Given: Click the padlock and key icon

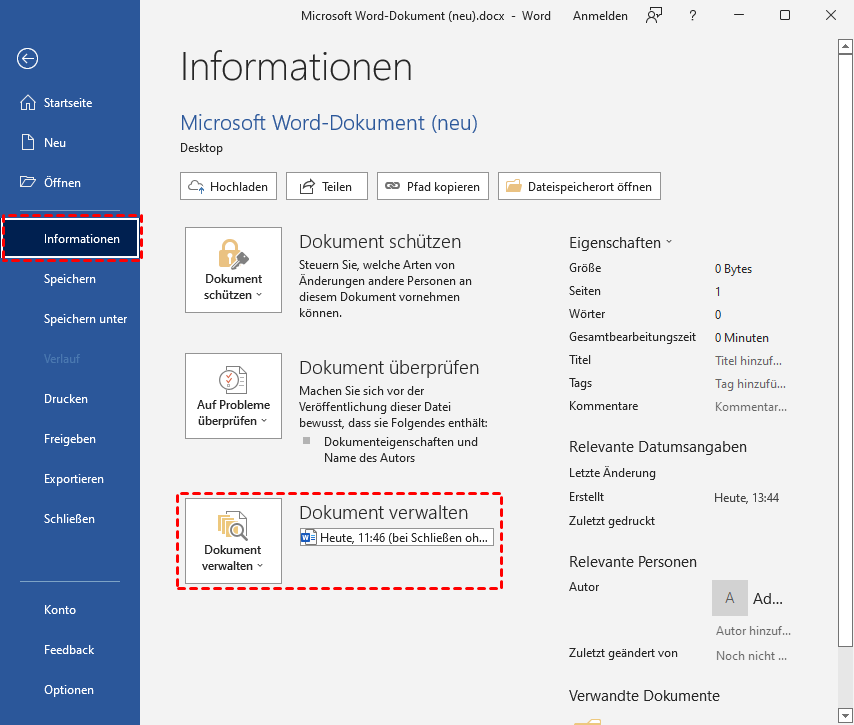Looking at the screenshot, I should (233, 254).
